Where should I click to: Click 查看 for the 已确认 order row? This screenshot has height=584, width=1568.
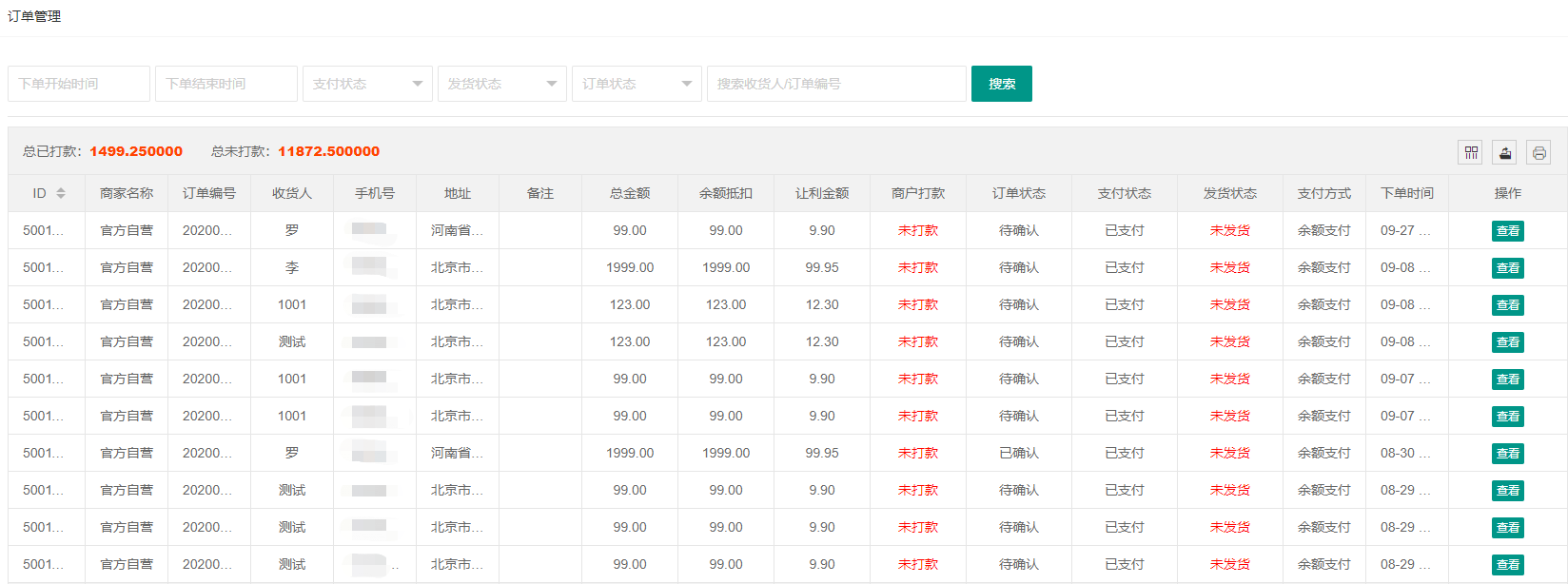click(x=1507, y=454)
